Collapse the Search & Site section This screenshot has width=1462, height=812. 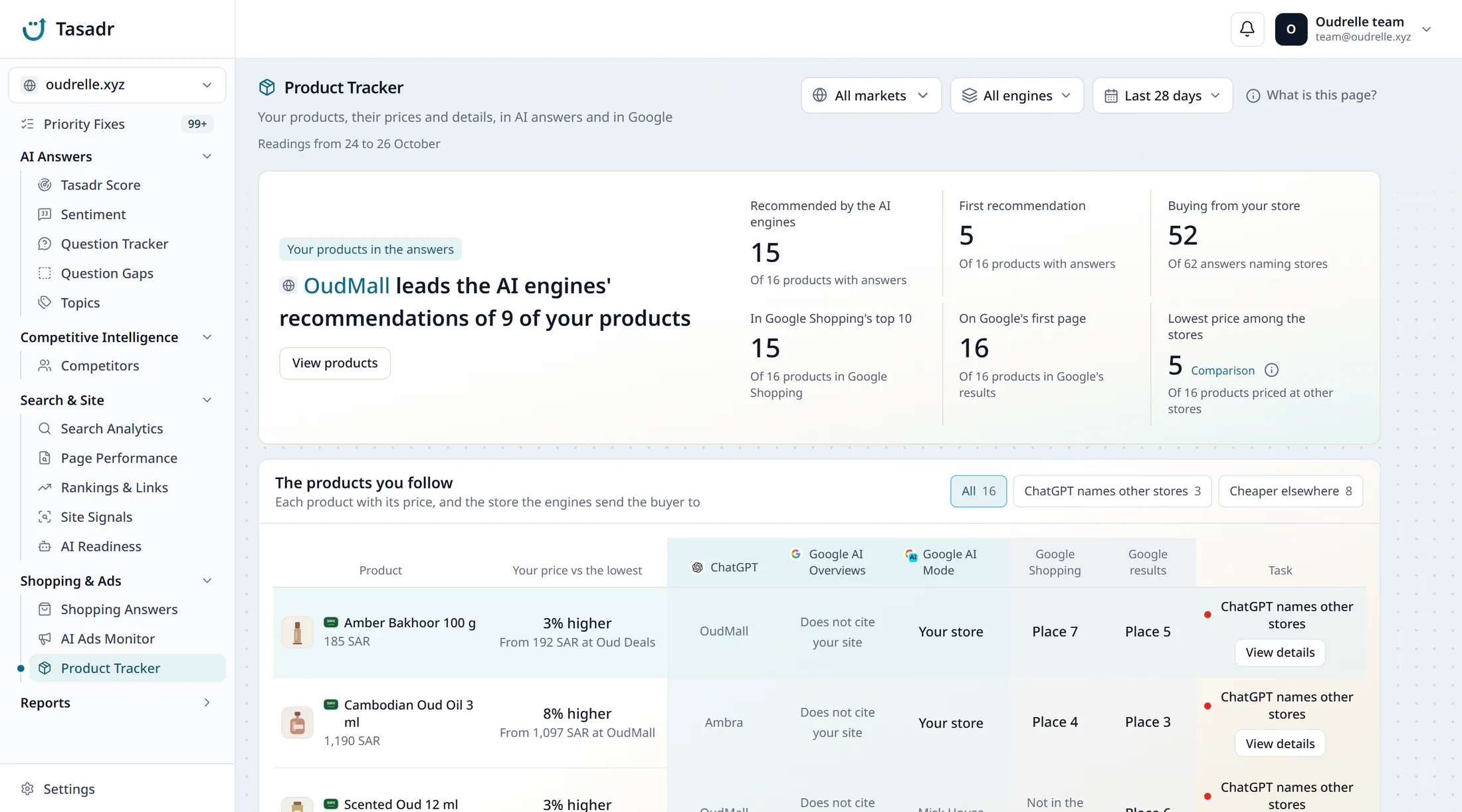[x=207, y=400]
